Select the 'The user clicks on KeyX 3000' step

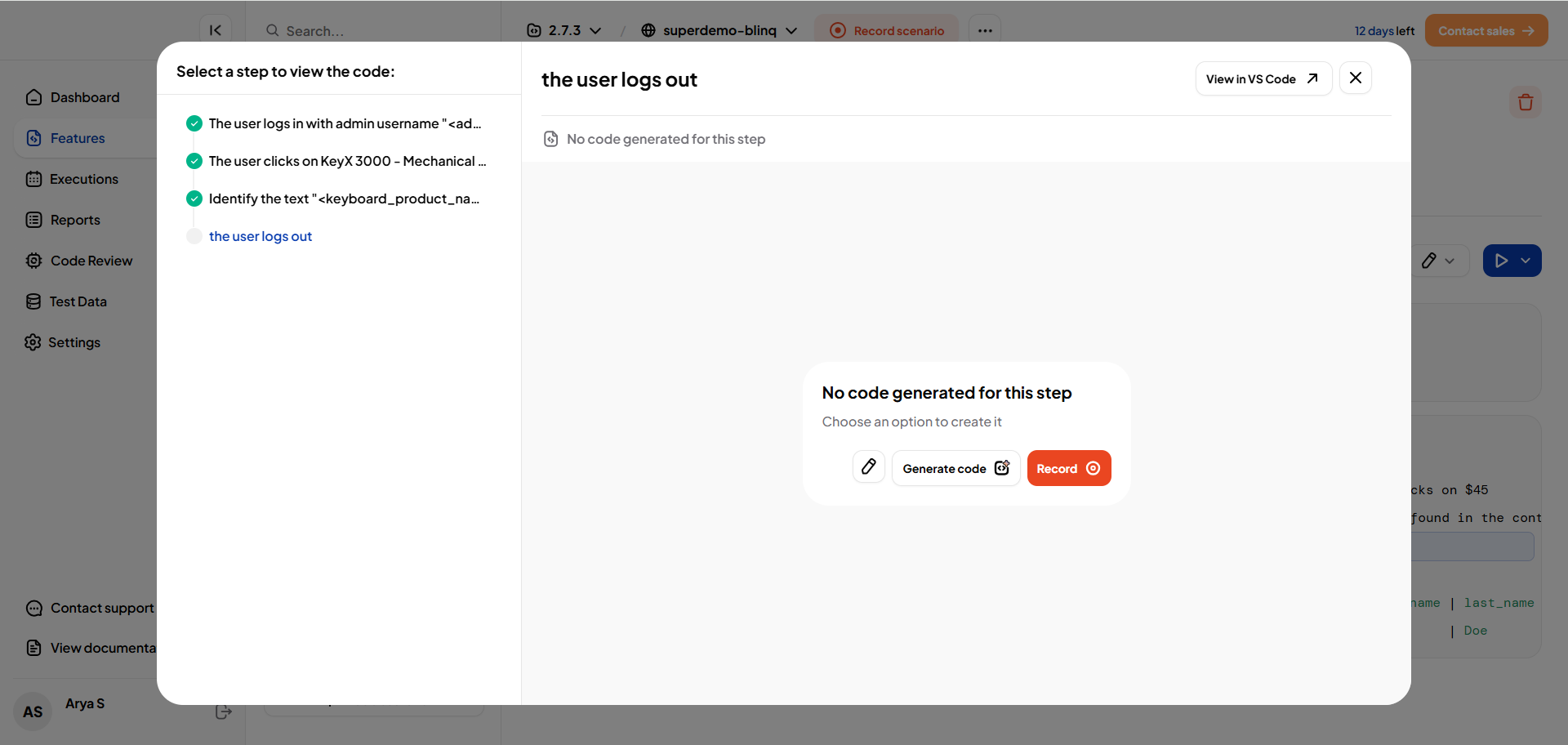[x=346, y=161]
